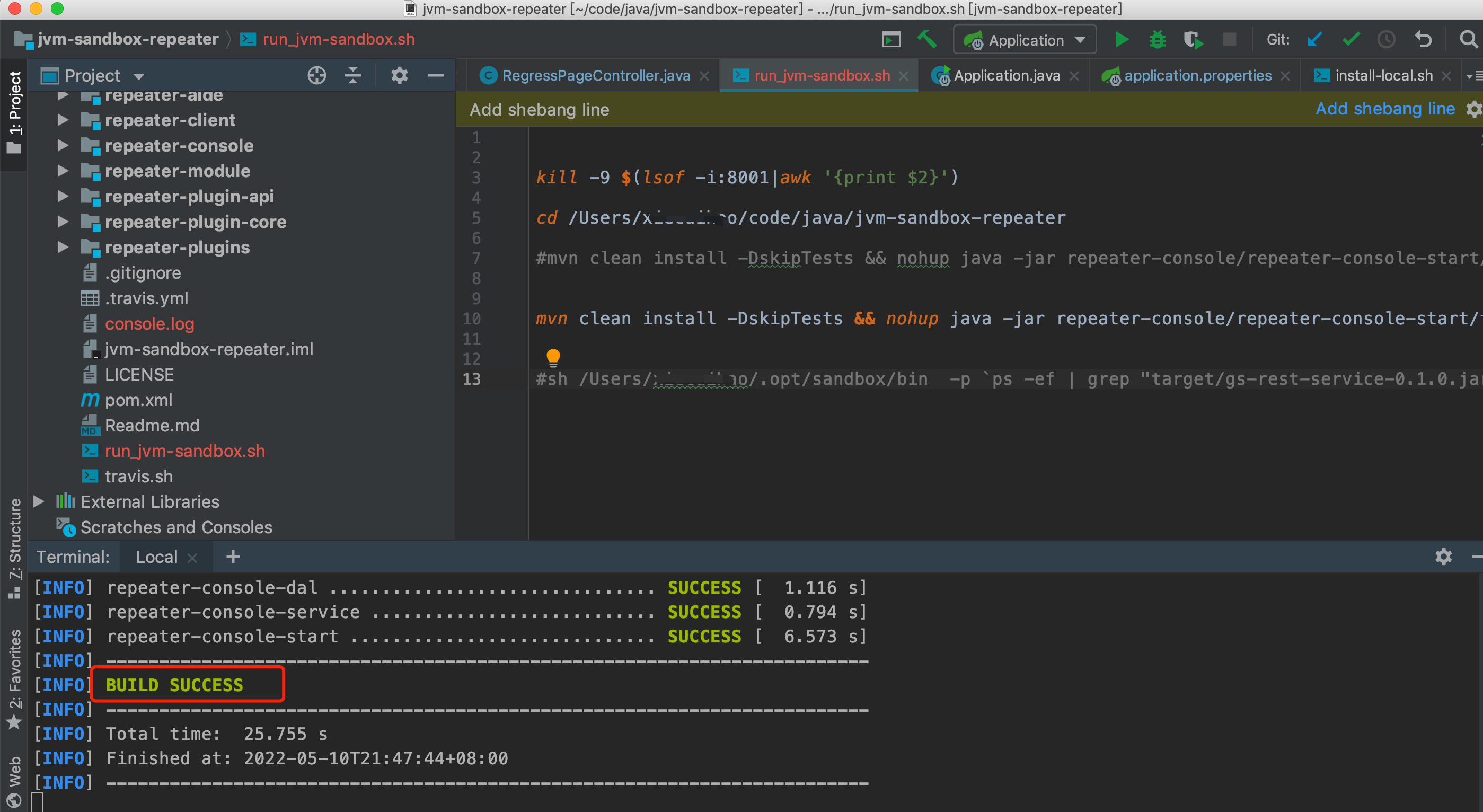Image resolution: width=1483 pixels, height=812 pixels.
Task: Open pom.xml in the project tree
Action: pos(138,400)
